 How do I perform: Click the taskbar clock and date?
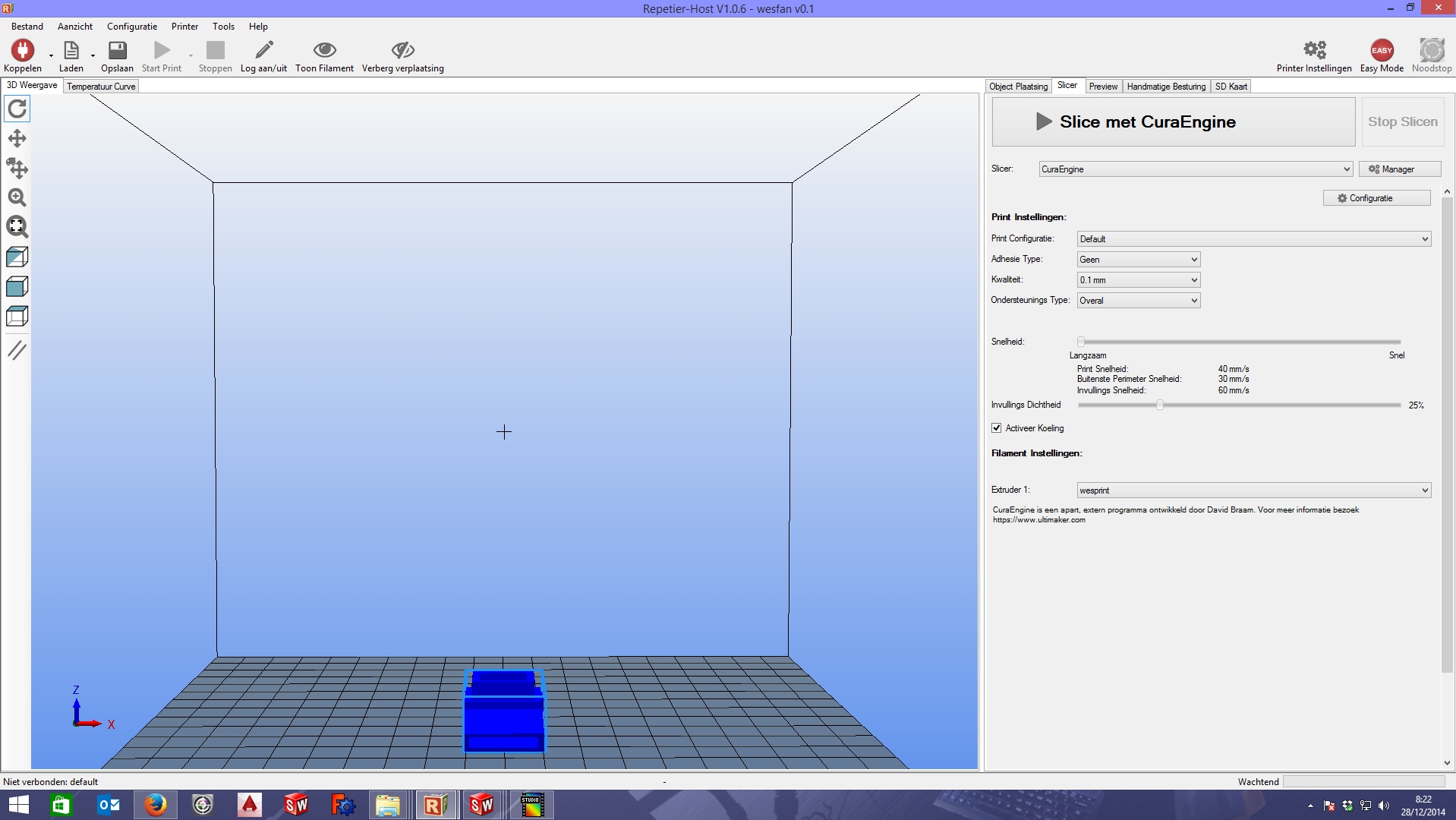(x=1423, y=806)
